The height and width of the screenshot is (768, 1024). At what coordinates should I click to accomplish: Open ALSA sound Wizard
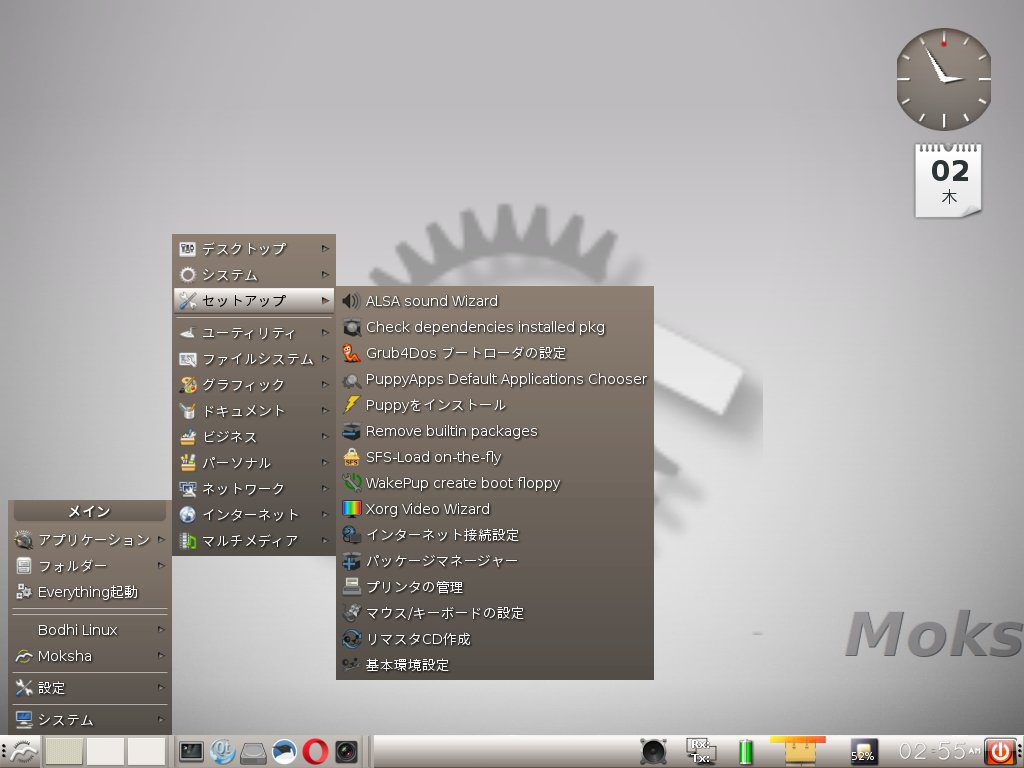tap(431, 301)
